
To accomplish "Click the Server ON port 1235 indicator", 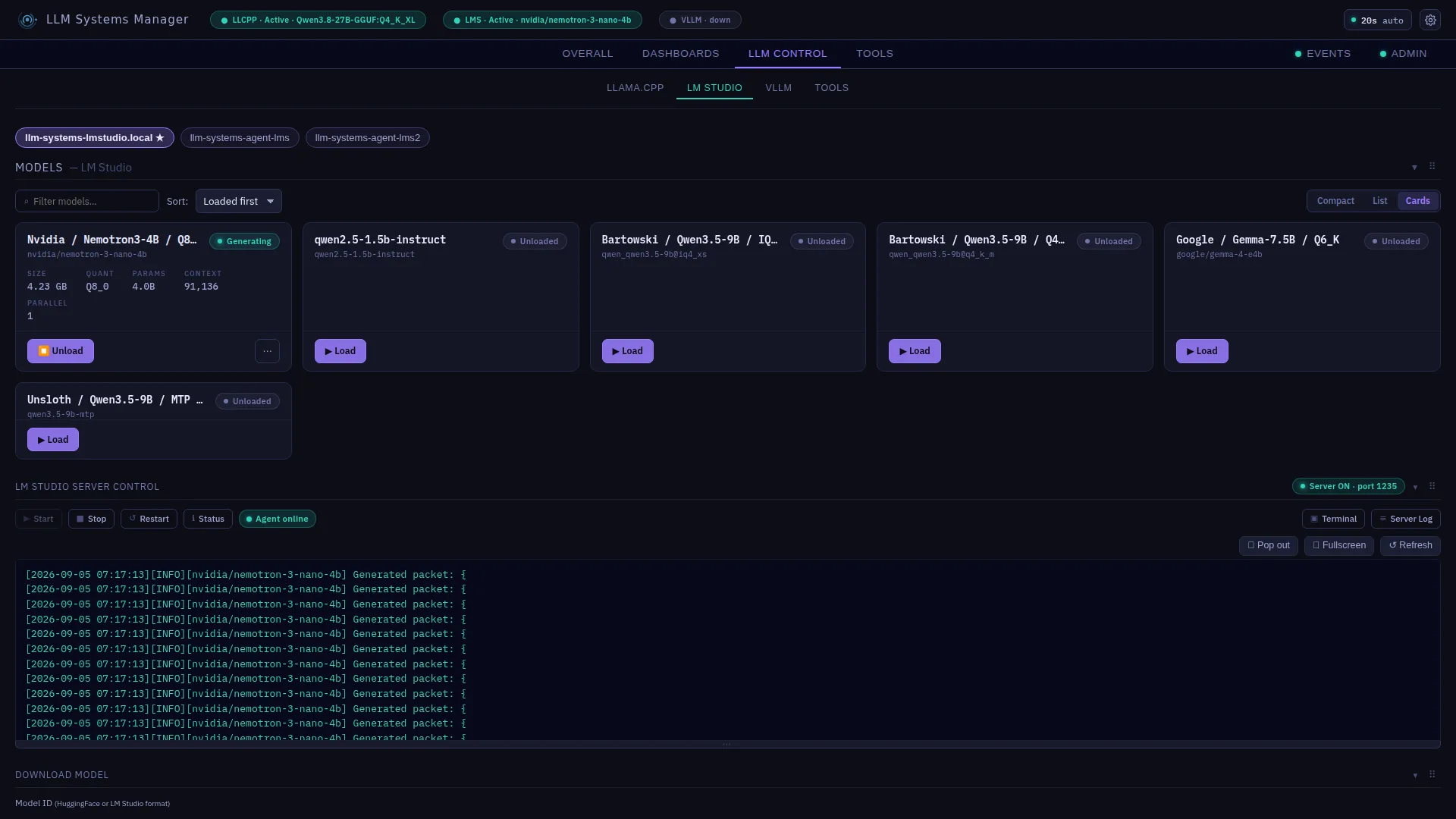I will pos(1348,486).
